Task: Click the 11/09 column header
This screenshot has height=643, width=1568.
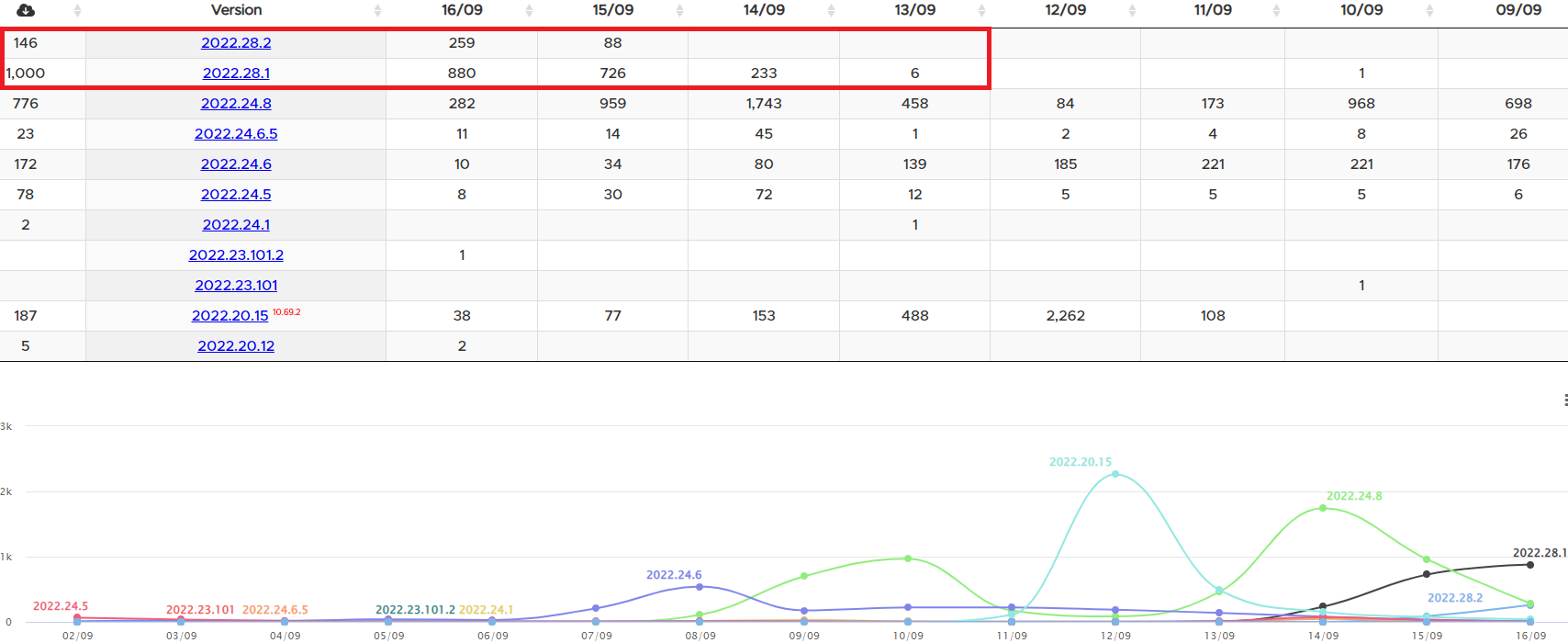Action: pyautogui.click(x=1213, y=10)
